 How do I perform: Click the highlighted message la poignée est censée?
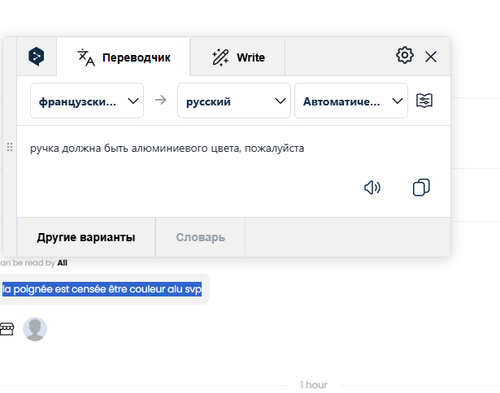[x=102, y=289]
